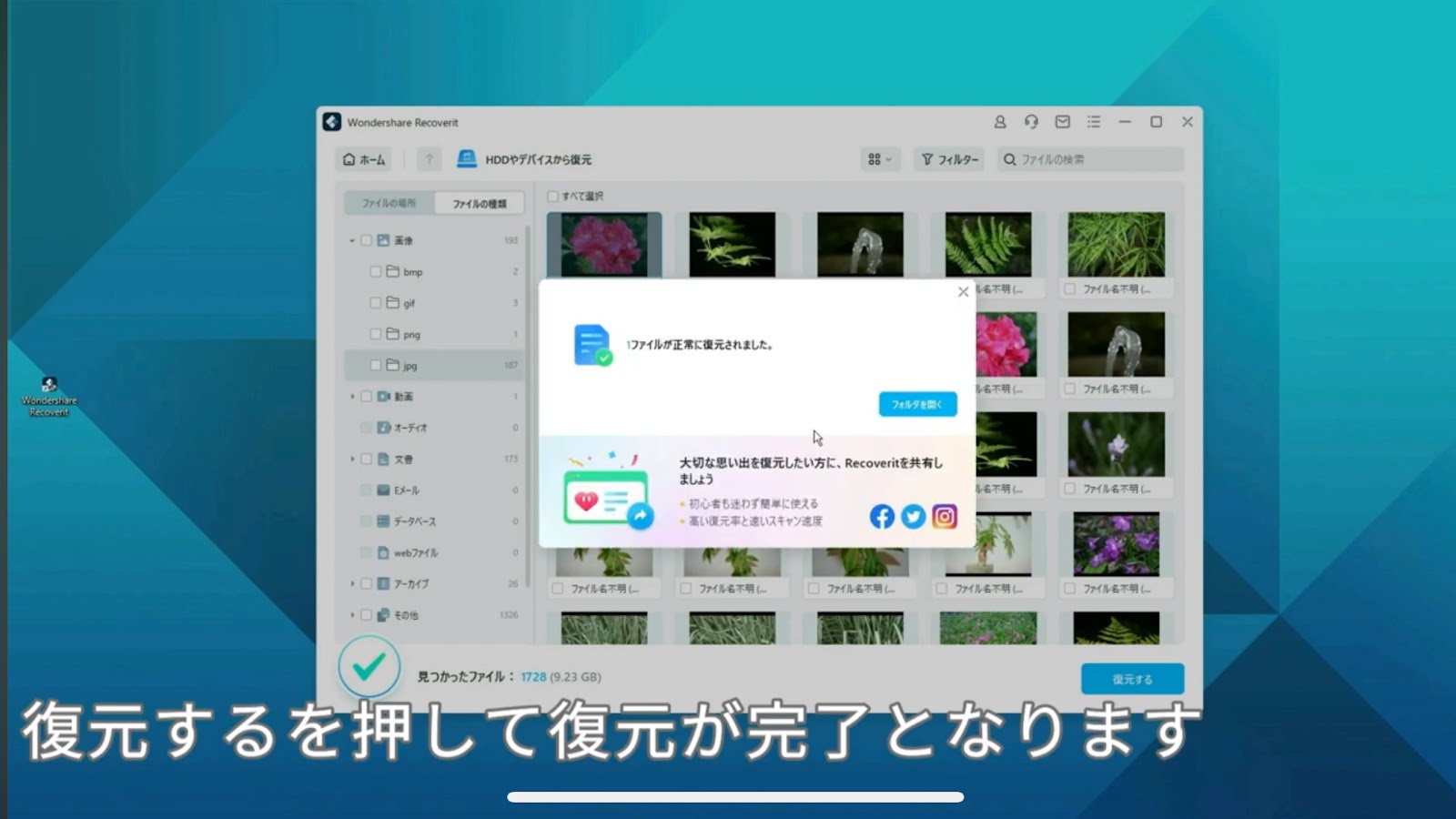Screen dimensions: 1456x819
Task: Check the 画像 category checkbox
Action: click(367, 240)
